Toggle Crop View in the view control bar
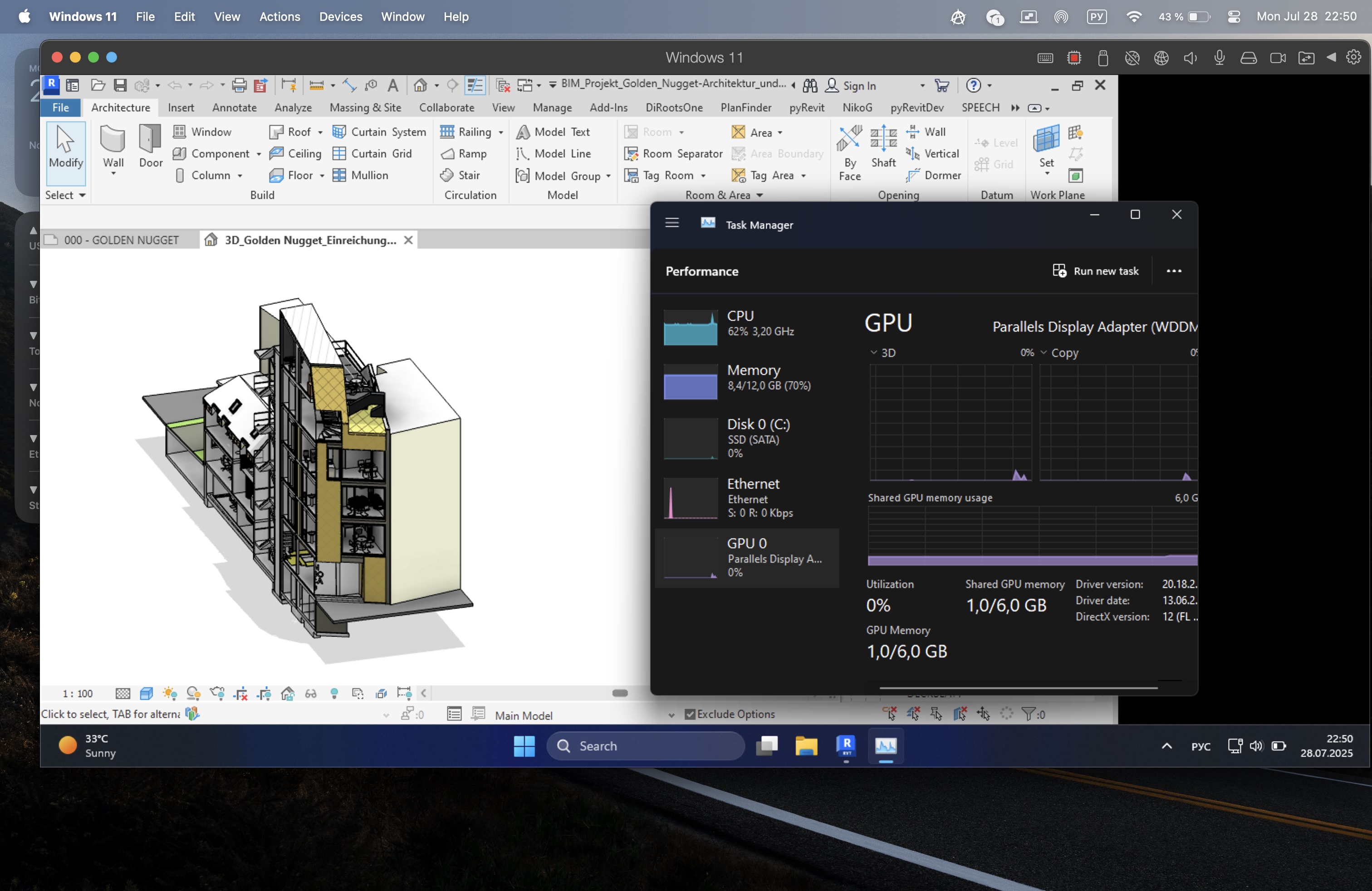The width and height of the screenshot is (1372, 891). (x=240, y=693)
